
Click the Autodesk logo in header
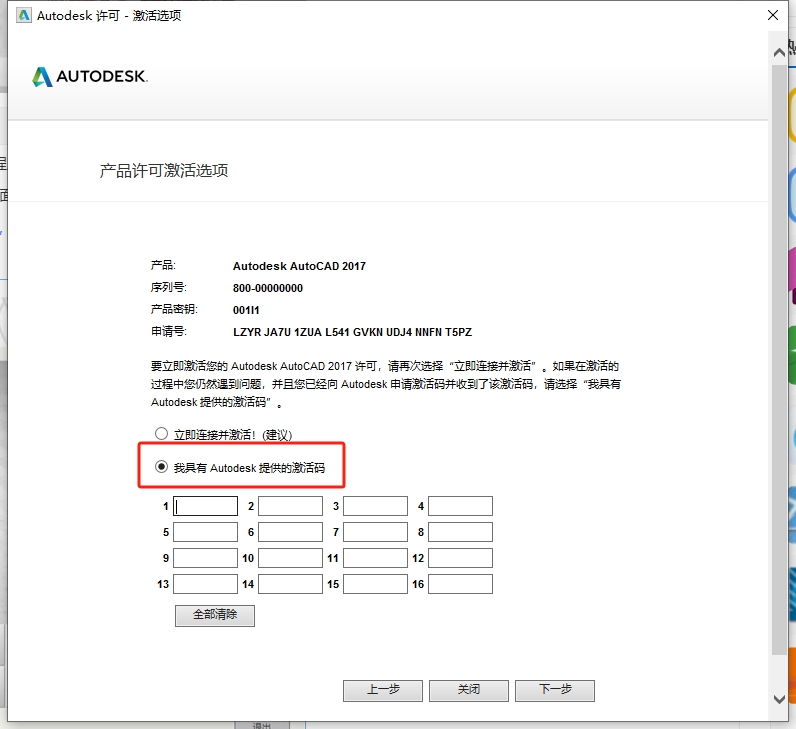pyautogui.click(x=90, y=77)
